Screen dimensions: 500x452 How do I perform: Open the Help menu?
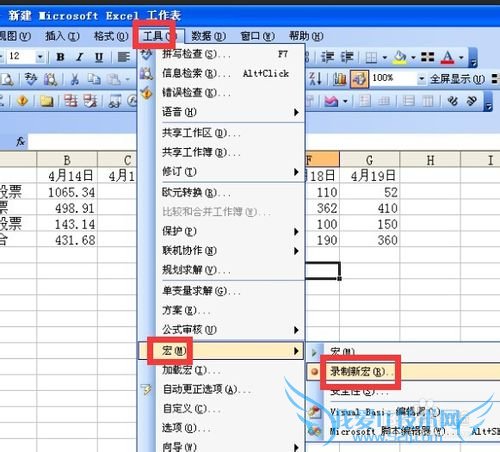306,36
